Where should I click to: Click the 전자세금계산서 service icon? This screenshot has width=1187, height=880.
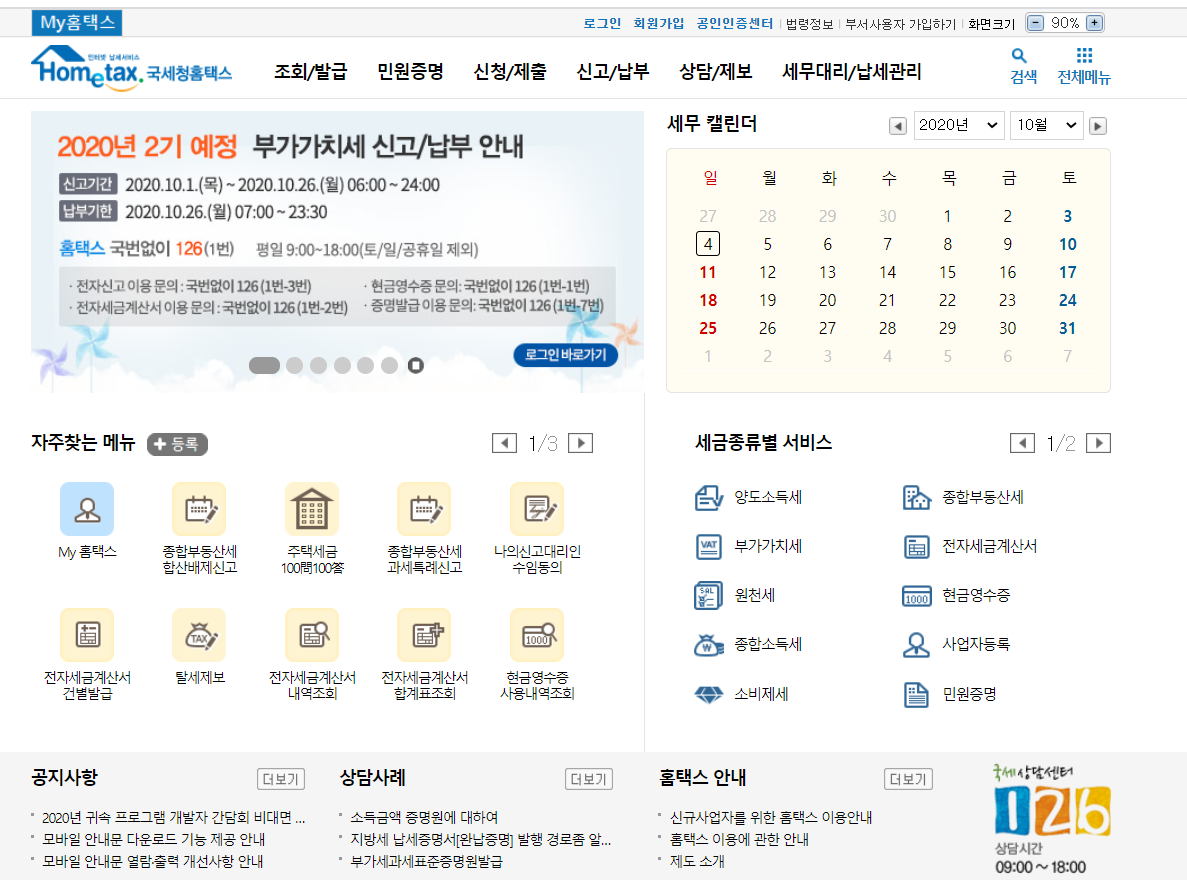coord(917,546)
